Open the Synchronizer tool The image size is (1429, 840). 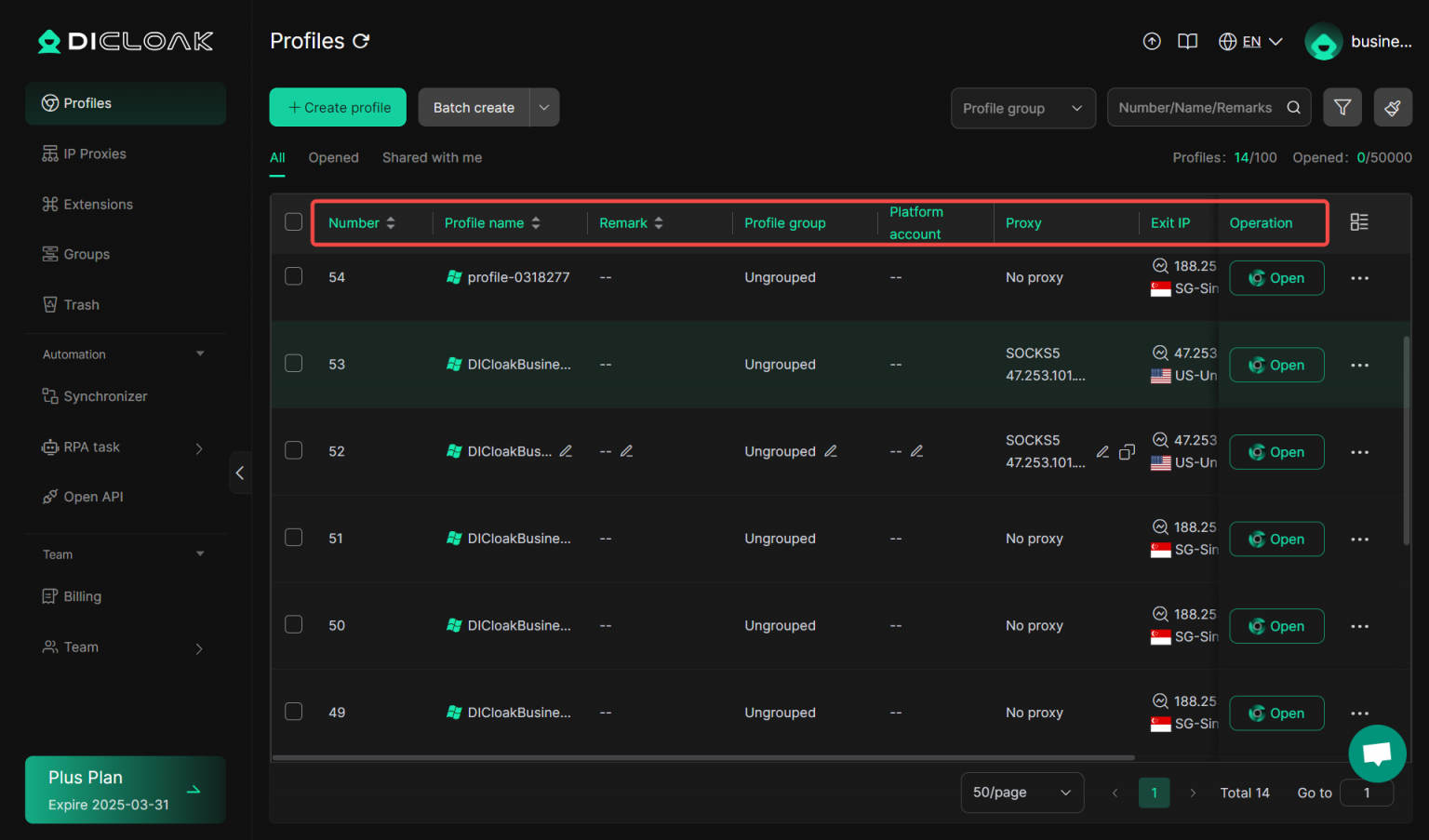[104, 395]
